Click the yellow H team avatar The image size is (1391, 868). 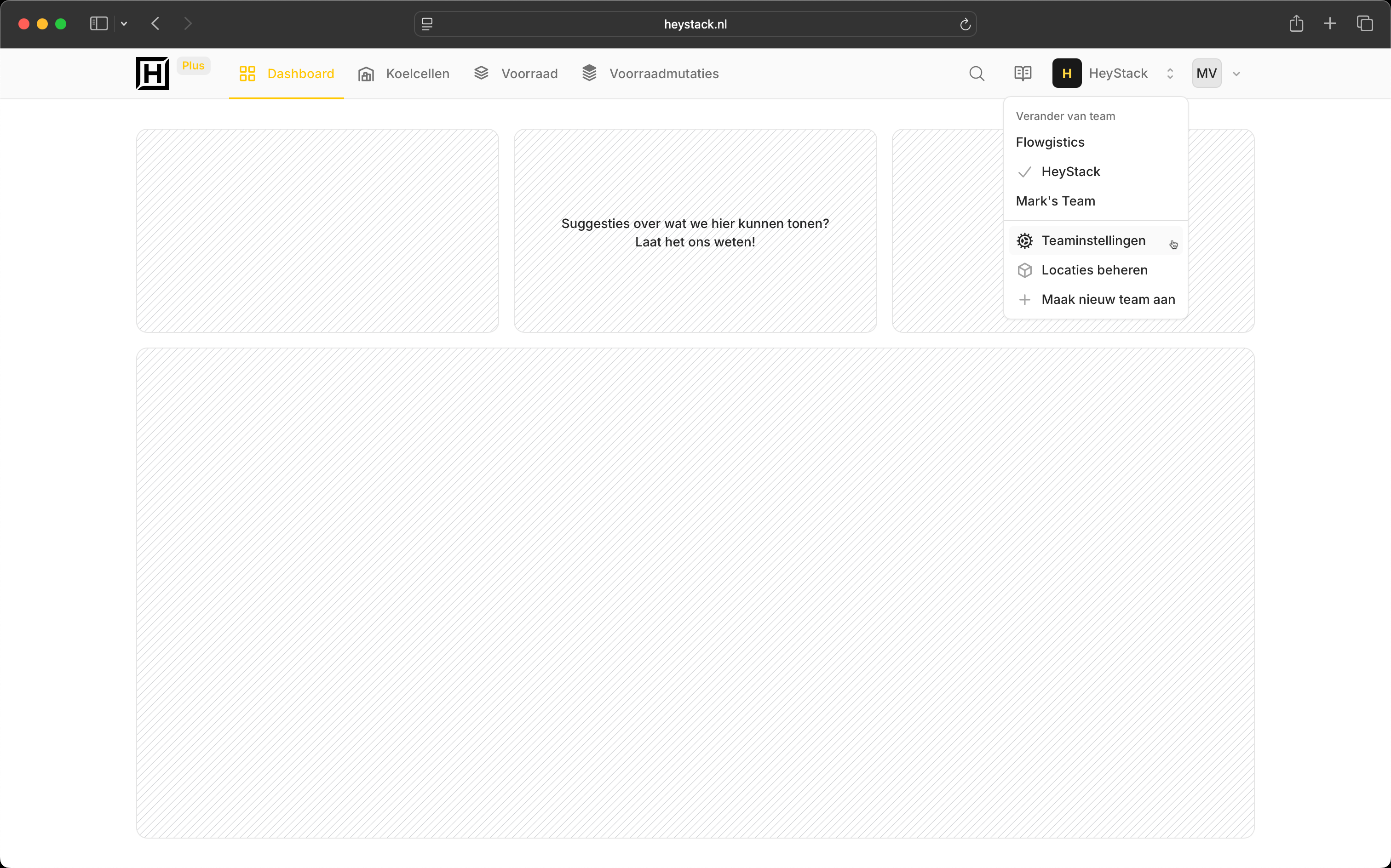(1067, 74)
